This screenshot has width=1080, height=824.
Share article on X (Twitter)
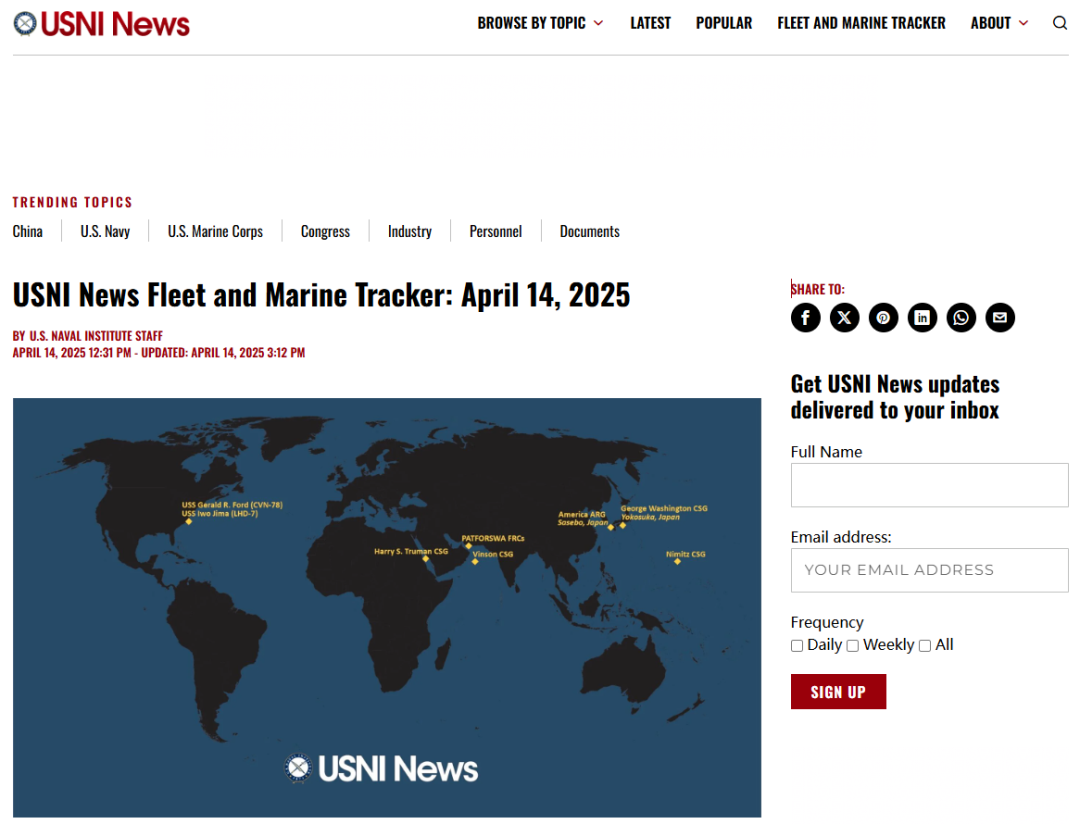844,318
